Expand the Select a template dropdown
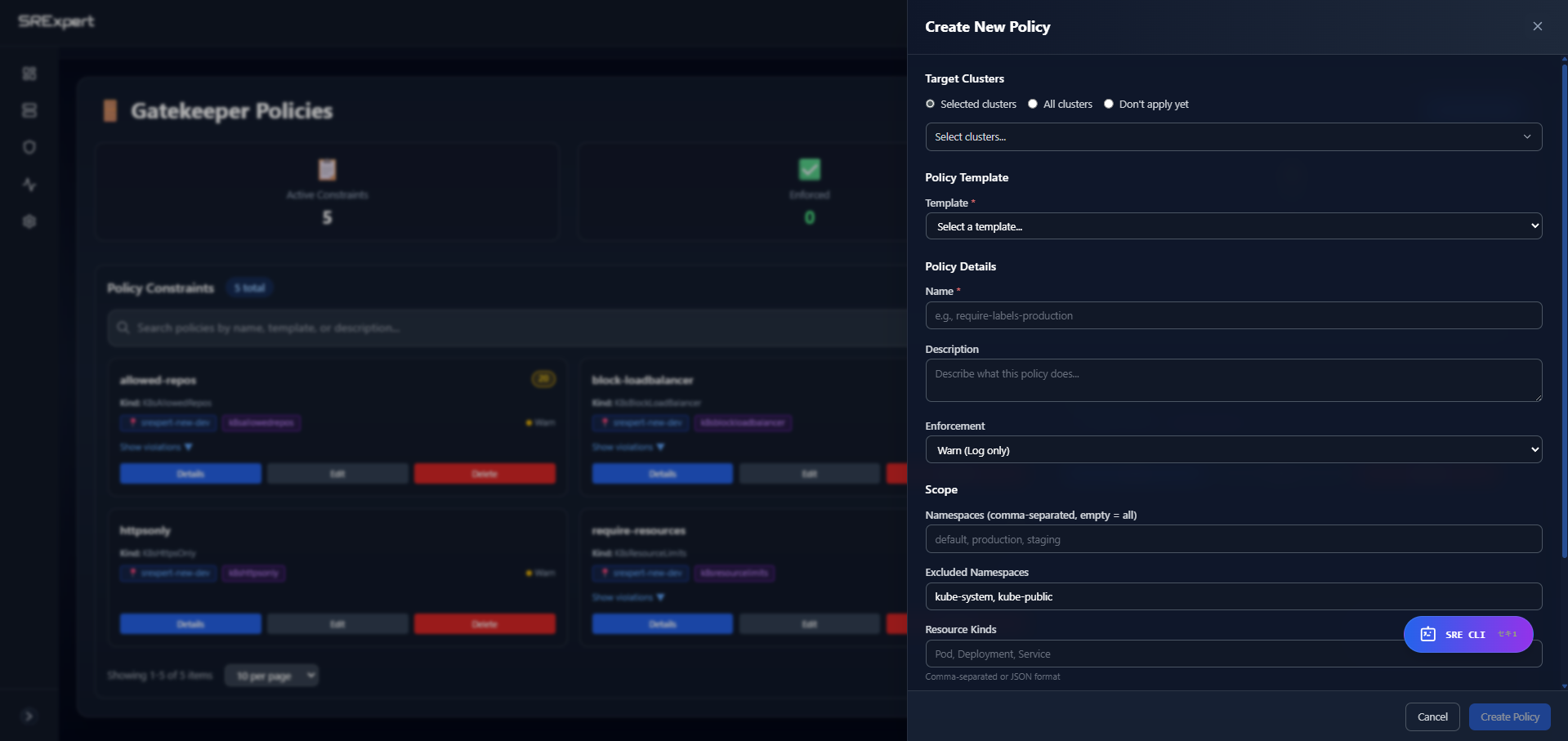 (x=1233, y=226)
